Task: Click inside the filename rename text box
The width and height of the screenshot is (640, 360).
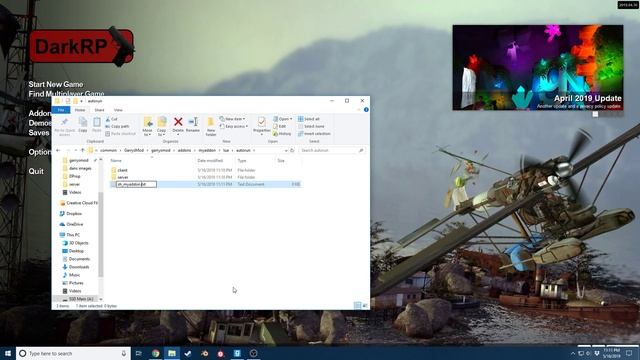Action: tap(136, 184)
